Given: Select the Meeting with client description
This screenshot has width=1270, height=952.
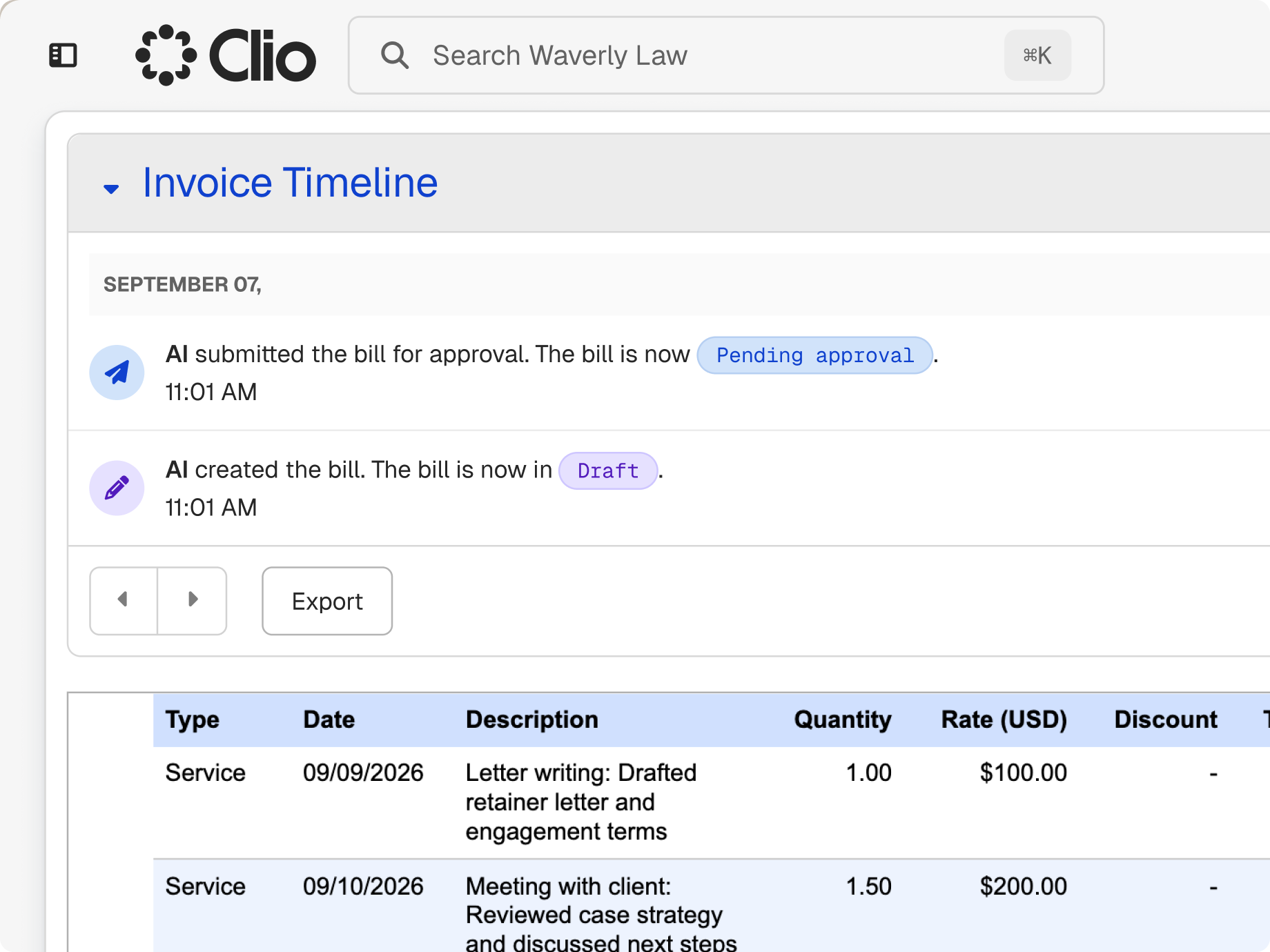Looking at the screenshot, I should pyautogui.click(x=601, y=914).
